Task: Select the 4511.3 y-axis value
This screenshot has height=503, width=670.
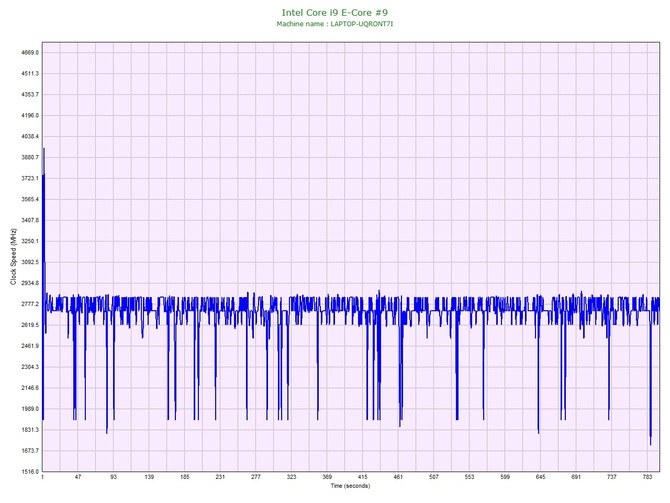Action: 30,74
